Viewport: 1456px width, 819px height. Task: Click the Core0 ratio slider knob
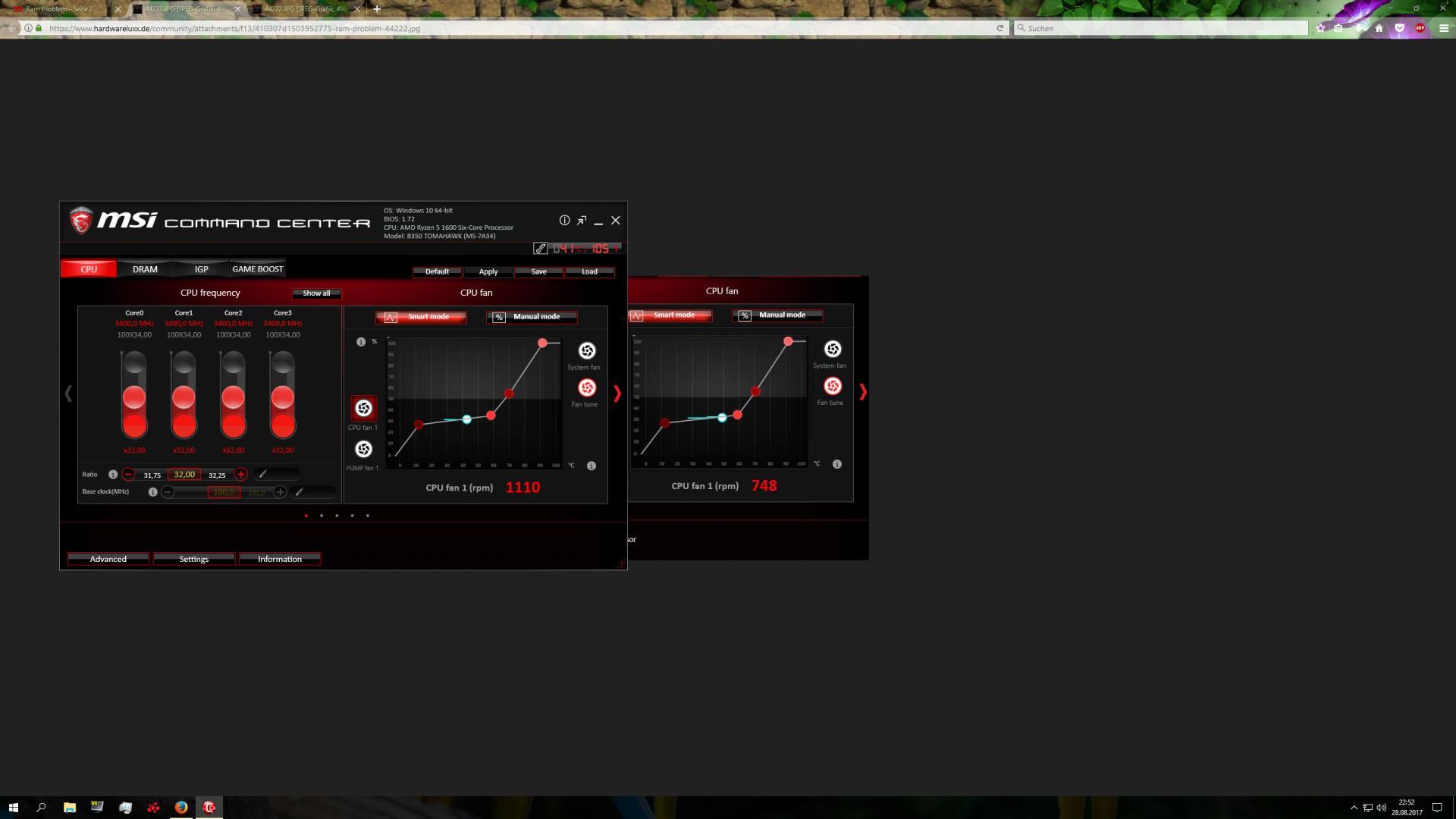[x=134, y=397]
